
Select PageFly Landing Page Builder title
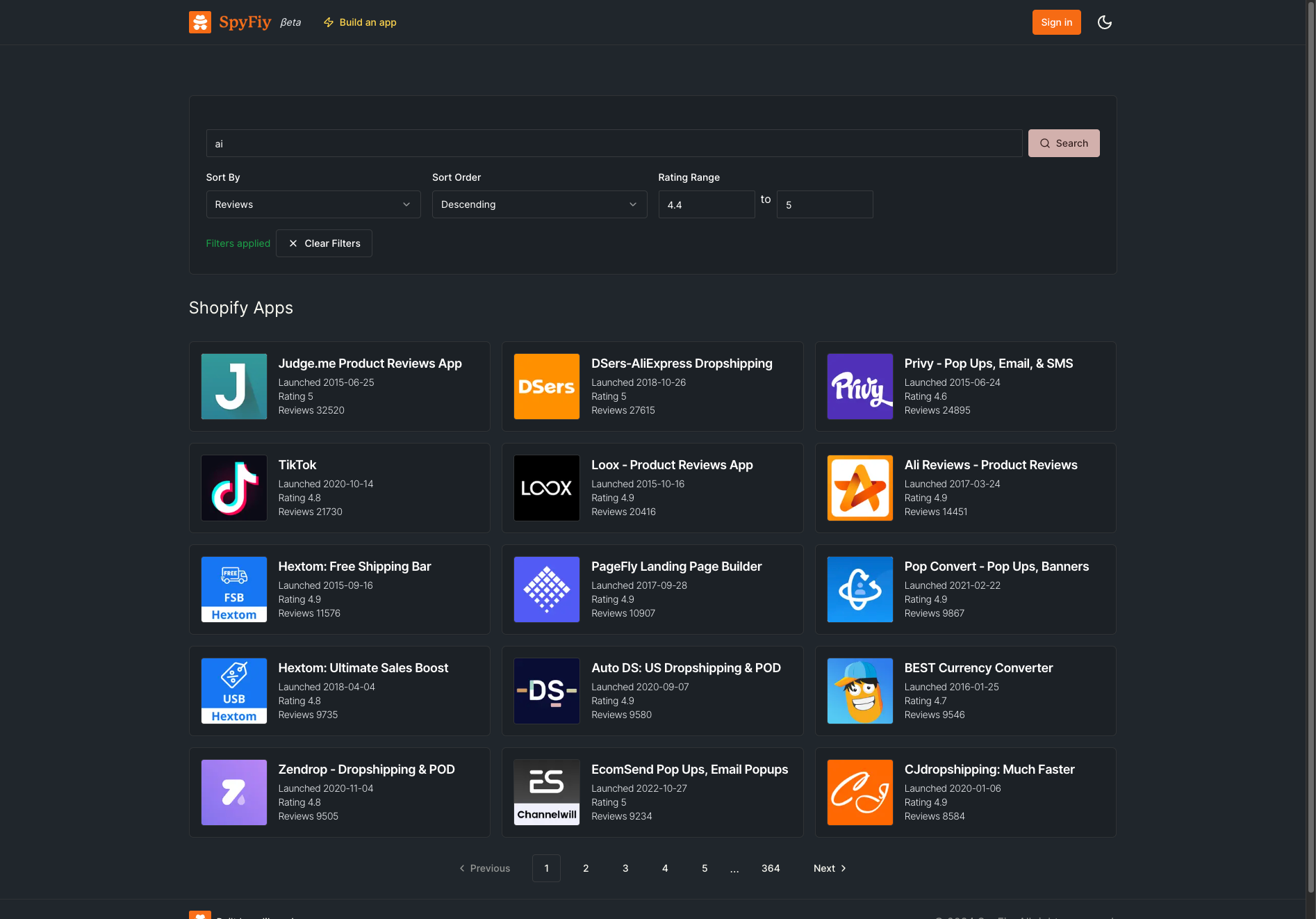677,567
